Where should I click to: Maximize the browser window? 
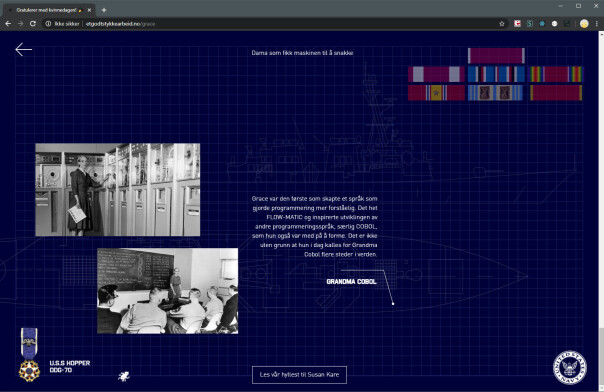(578, 6)
